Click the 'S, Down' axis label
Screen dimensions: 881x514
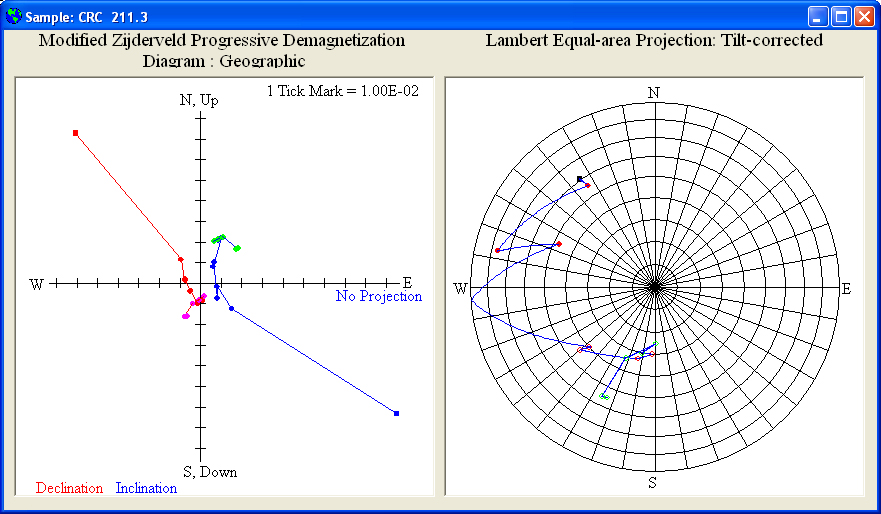210,472
